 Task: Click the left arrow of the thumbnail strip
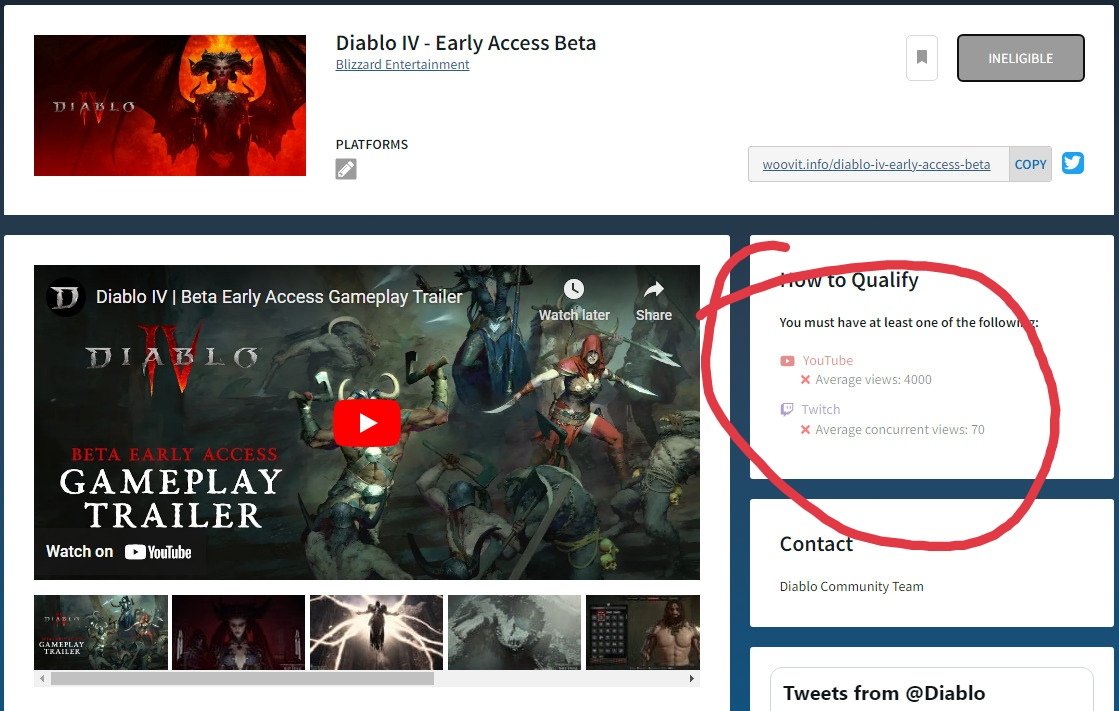tap(41, 678)
